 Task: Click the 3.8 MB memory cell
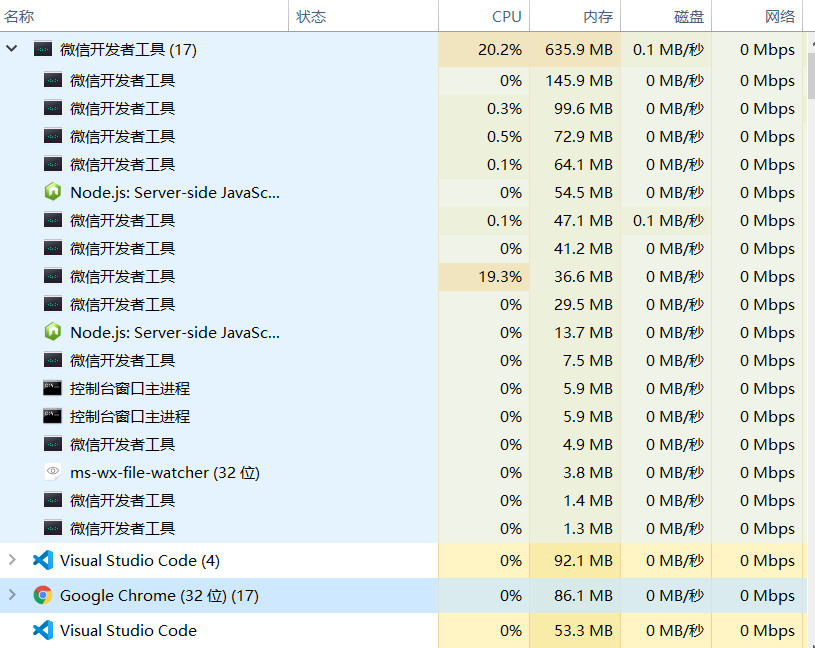click(x=575, y=472)
